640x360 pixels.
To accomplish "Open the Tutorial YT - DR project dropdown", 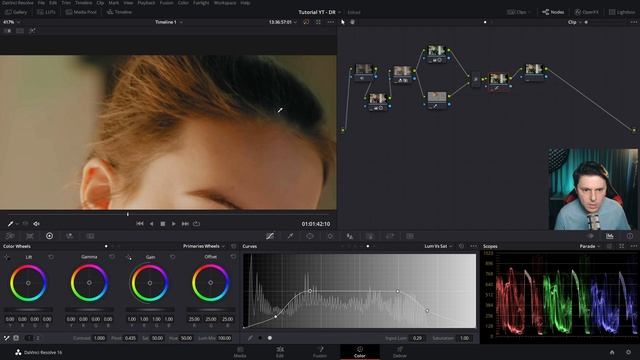I will (x=320, y=12).
